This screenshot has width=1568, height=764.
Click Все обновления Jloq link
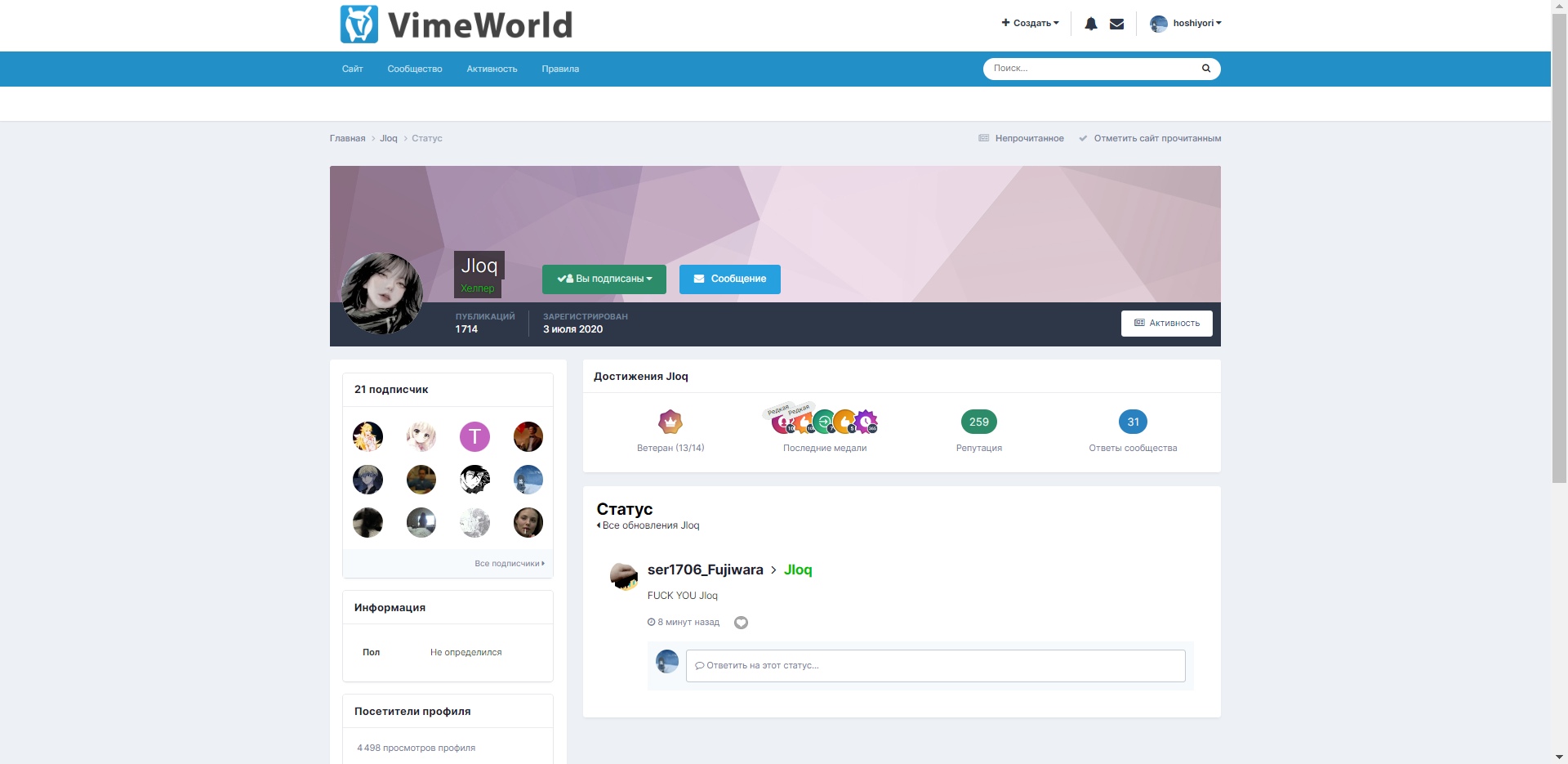click(x=648, y=525)
